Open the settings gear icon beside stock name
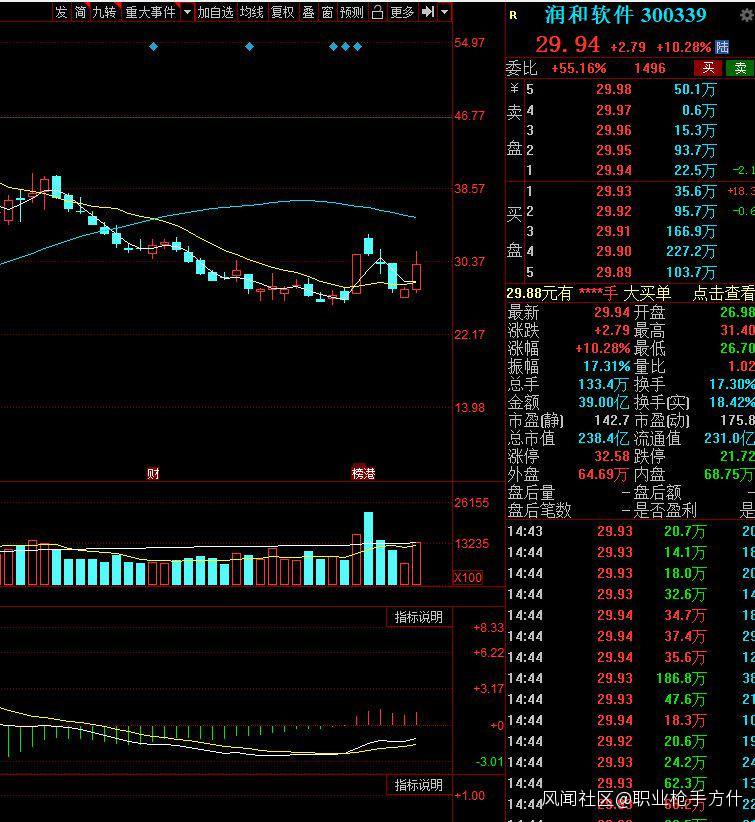755x822 pixels. click(747, 16)
